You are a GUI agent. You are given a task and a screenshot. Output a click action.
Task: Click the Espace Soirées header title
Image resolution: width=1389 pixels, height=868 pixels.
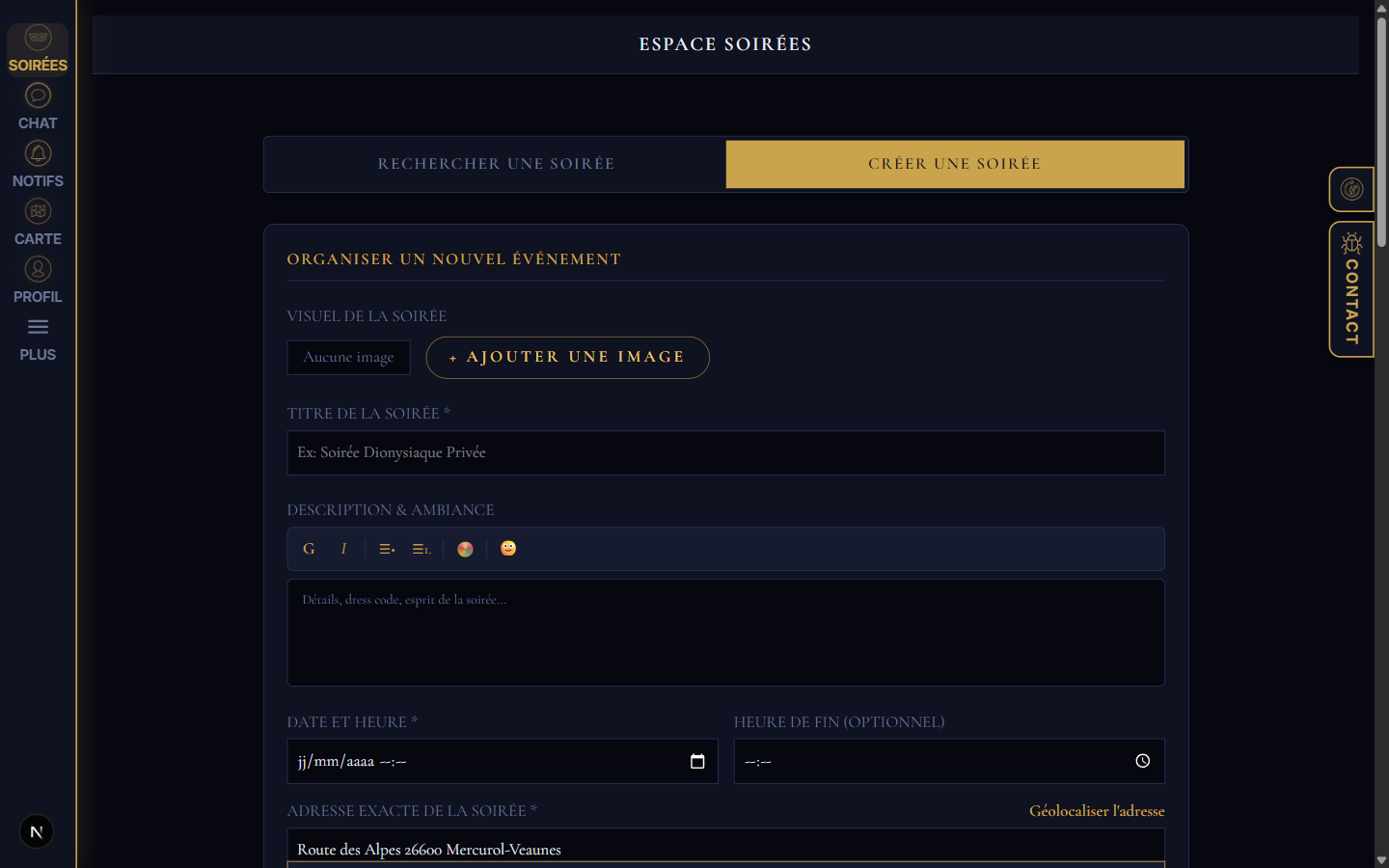[x=725, y=44]
